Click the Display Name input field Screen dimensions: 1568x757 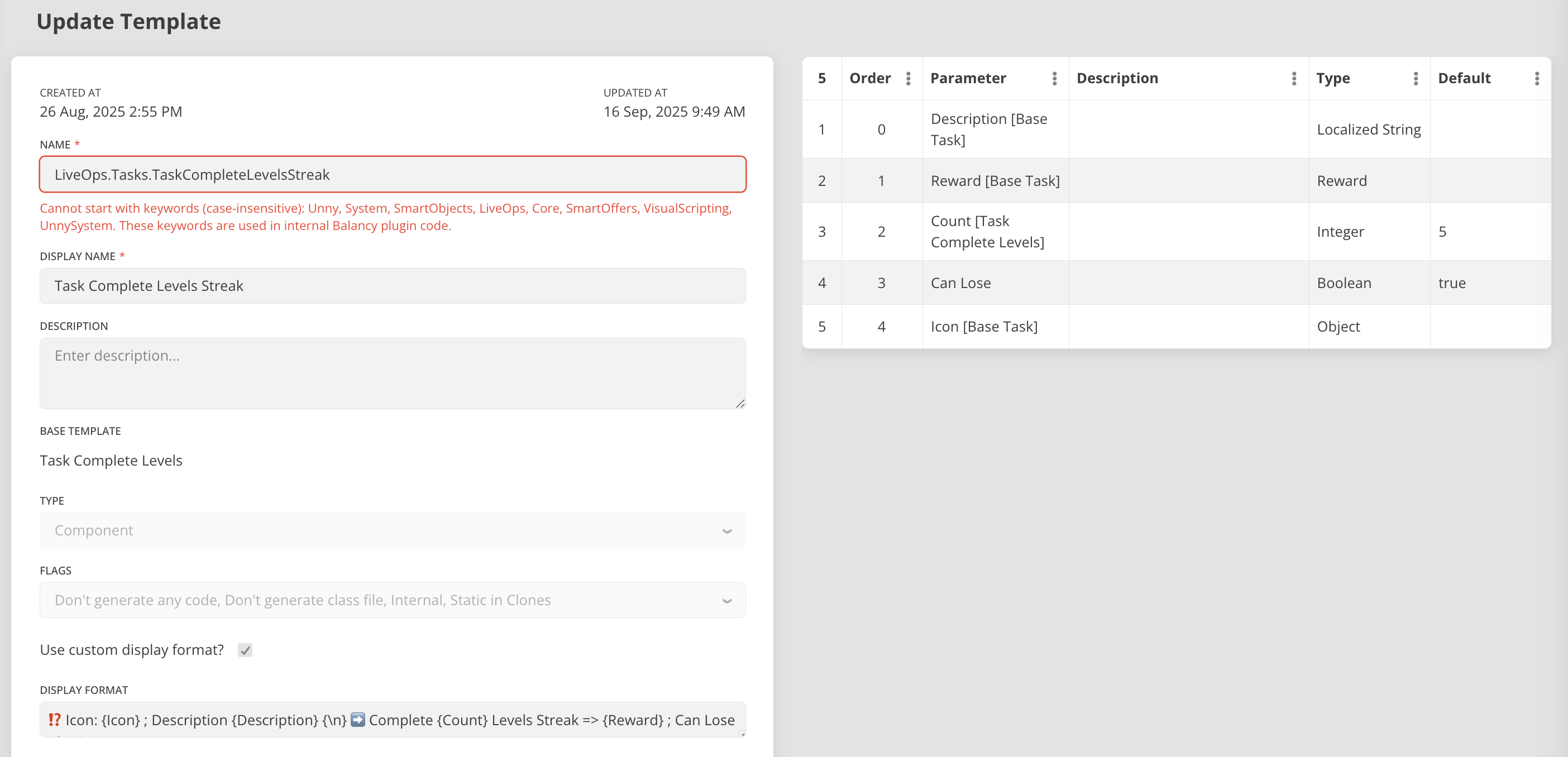click(x=392, y=286)
